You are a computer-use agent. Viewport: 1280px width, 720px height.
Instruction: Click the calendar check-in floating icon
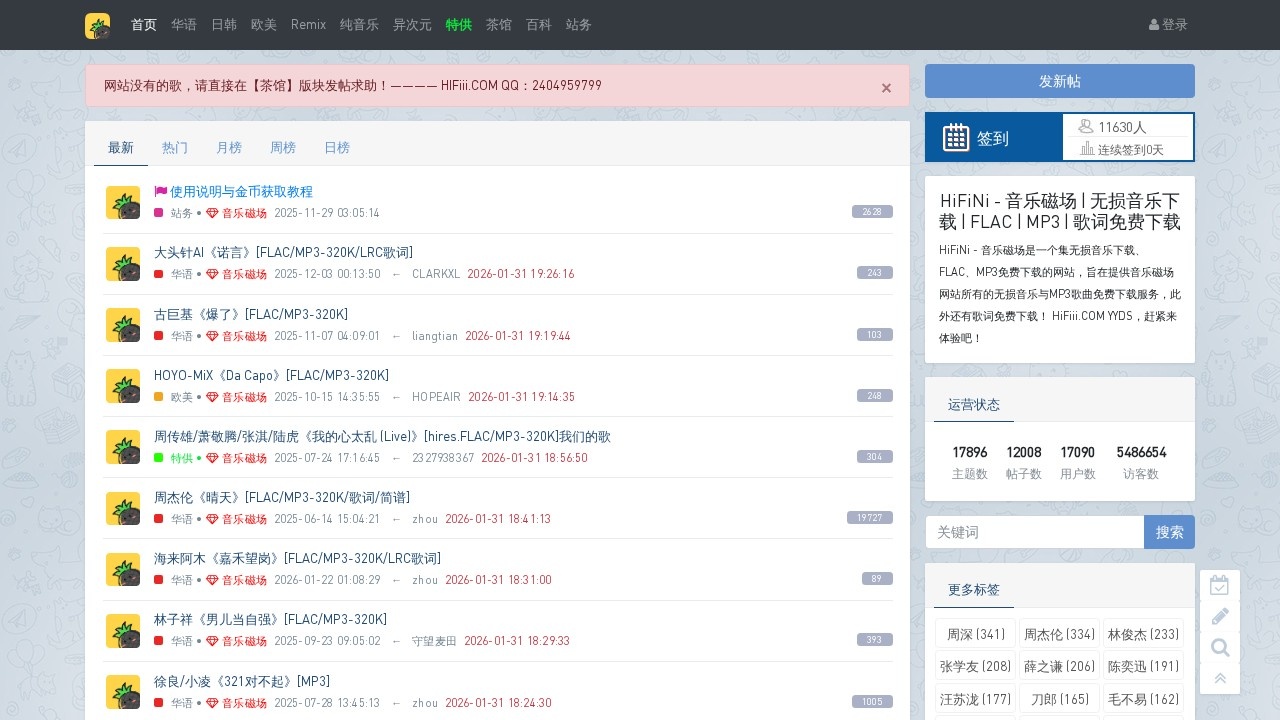click(1219, 585)
